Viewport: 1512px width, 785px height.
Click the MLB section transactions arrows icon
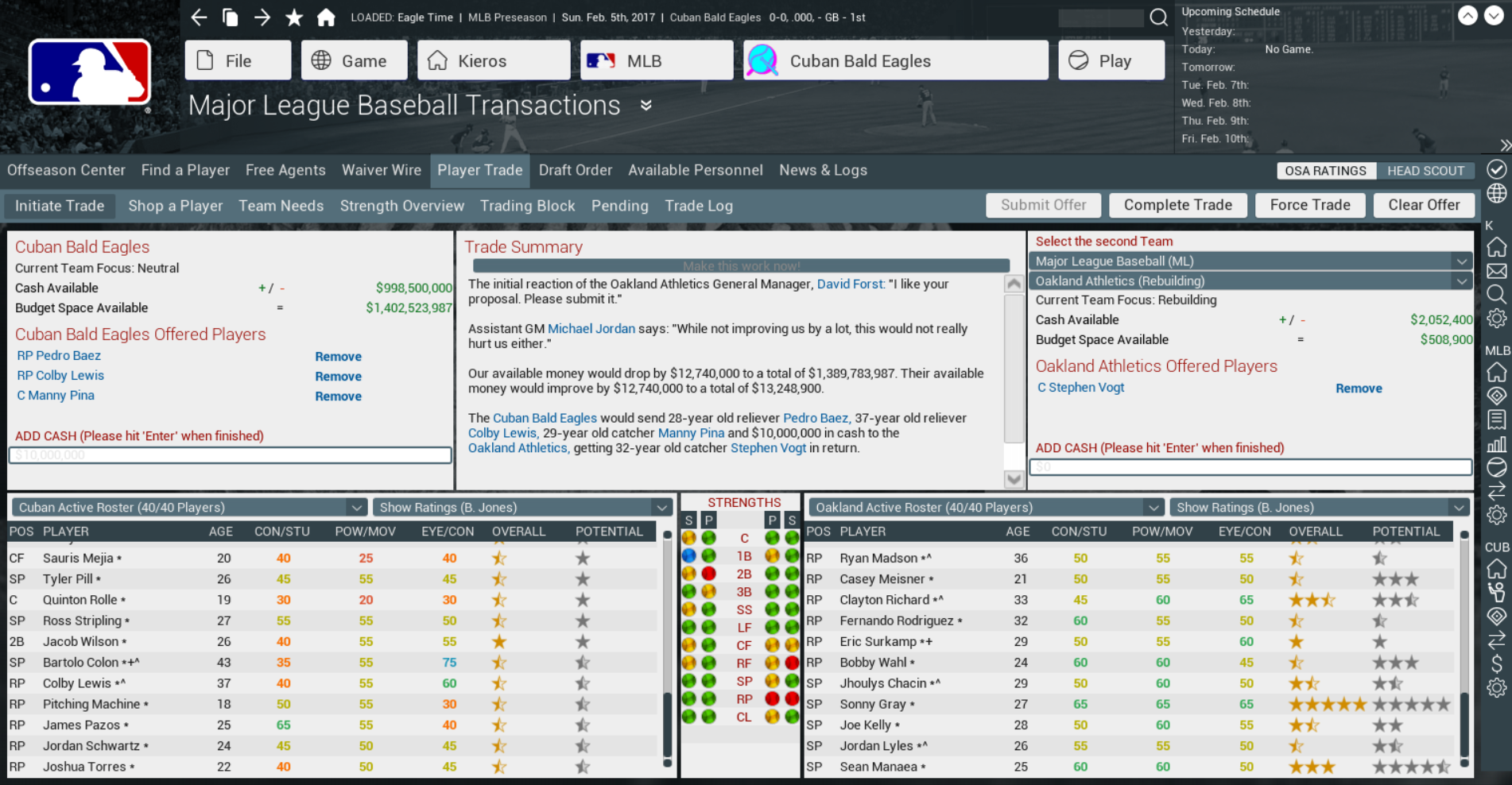coord(1497,491)
